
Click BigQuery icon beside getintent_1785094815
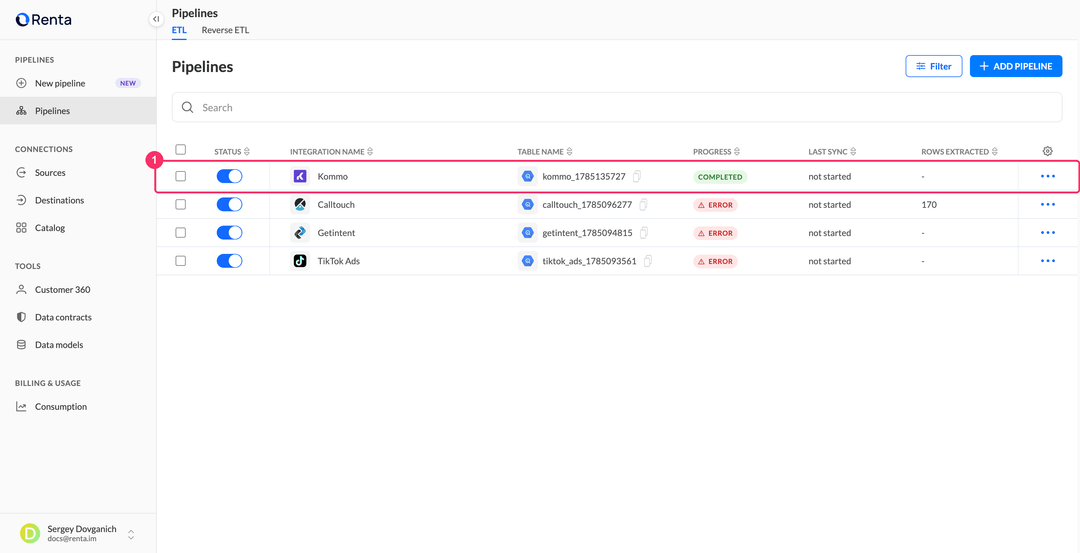(527, 233)
